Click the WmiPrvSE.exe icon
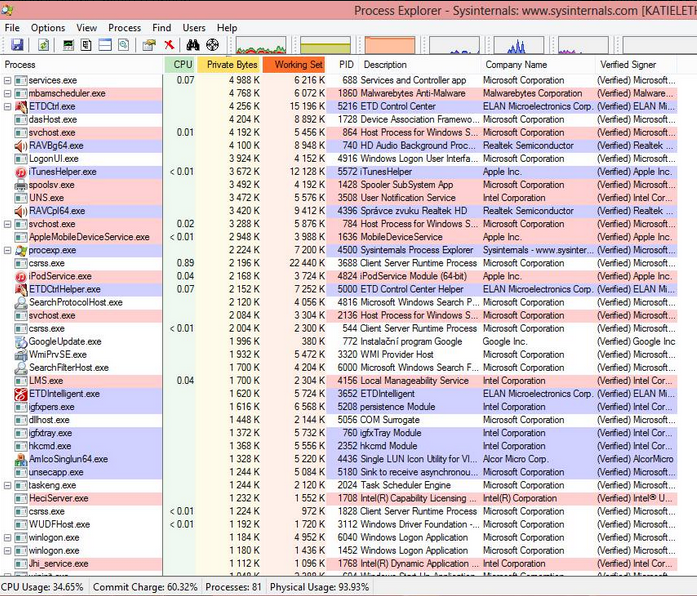 tap(21, 355)
